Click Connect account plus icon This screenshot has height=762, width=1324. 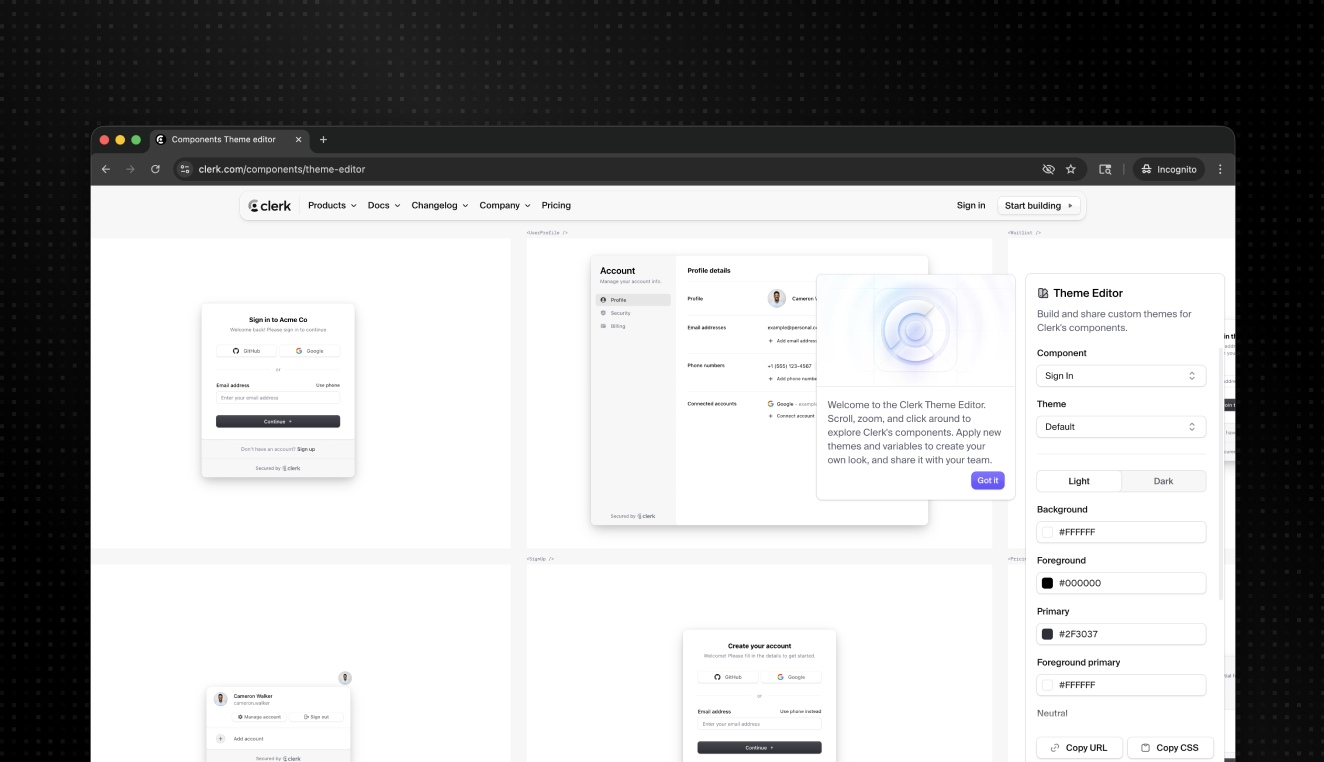click(x=770, y=416)
